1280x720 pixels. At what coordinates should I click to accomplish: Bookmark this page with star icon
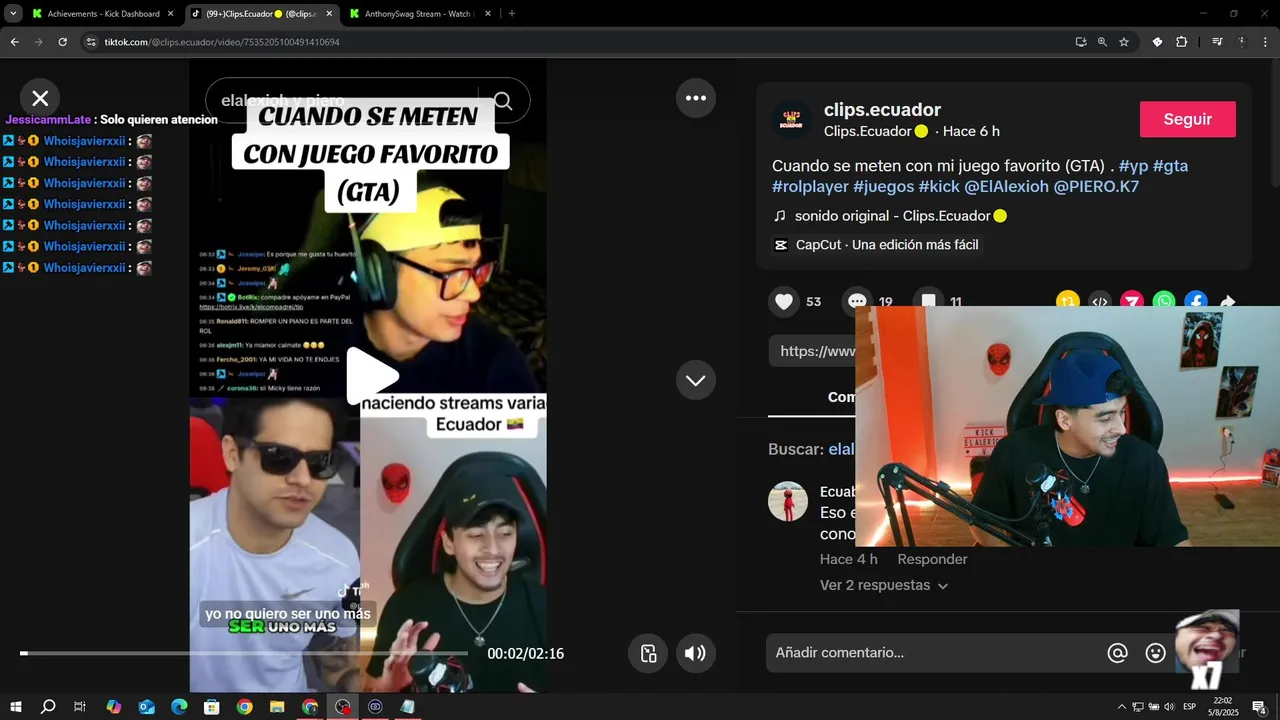[x=1124, y=42]
